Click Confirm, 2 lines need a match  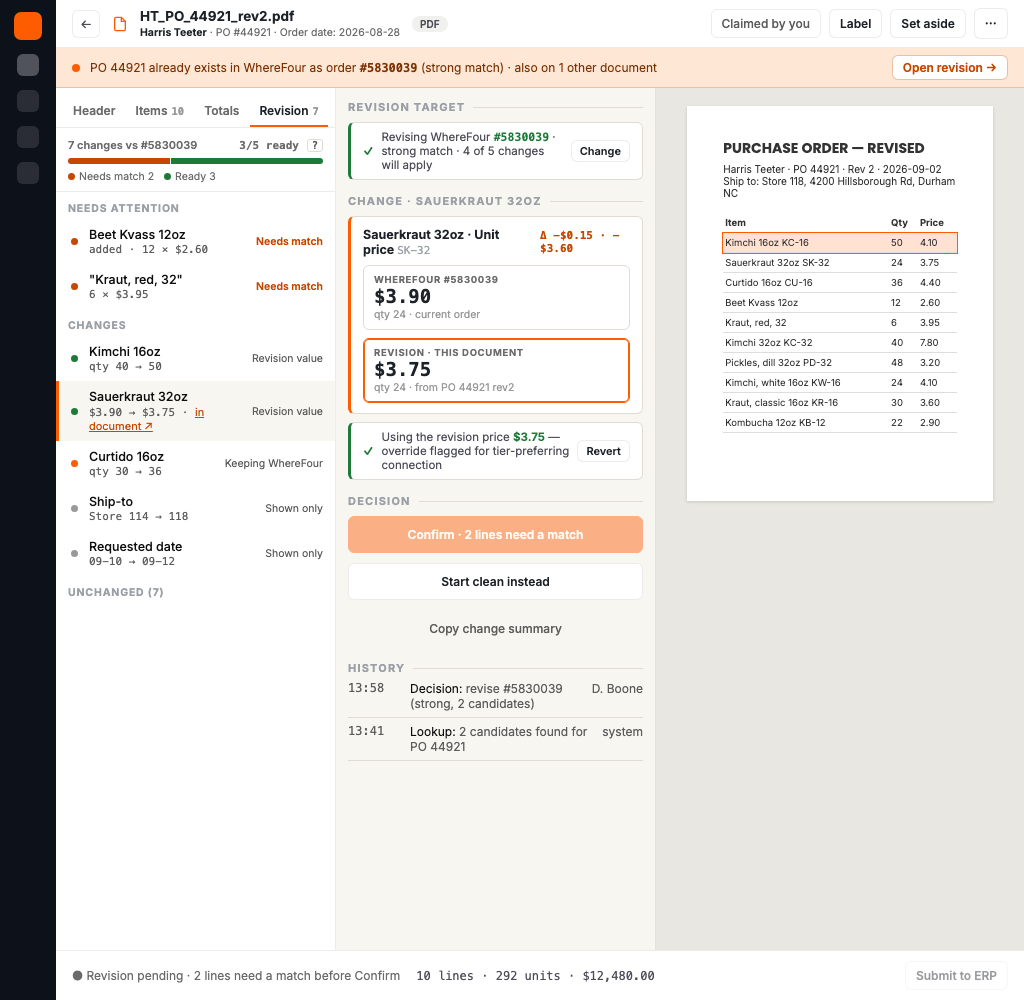pyautogui.click(x=495, y=534)
